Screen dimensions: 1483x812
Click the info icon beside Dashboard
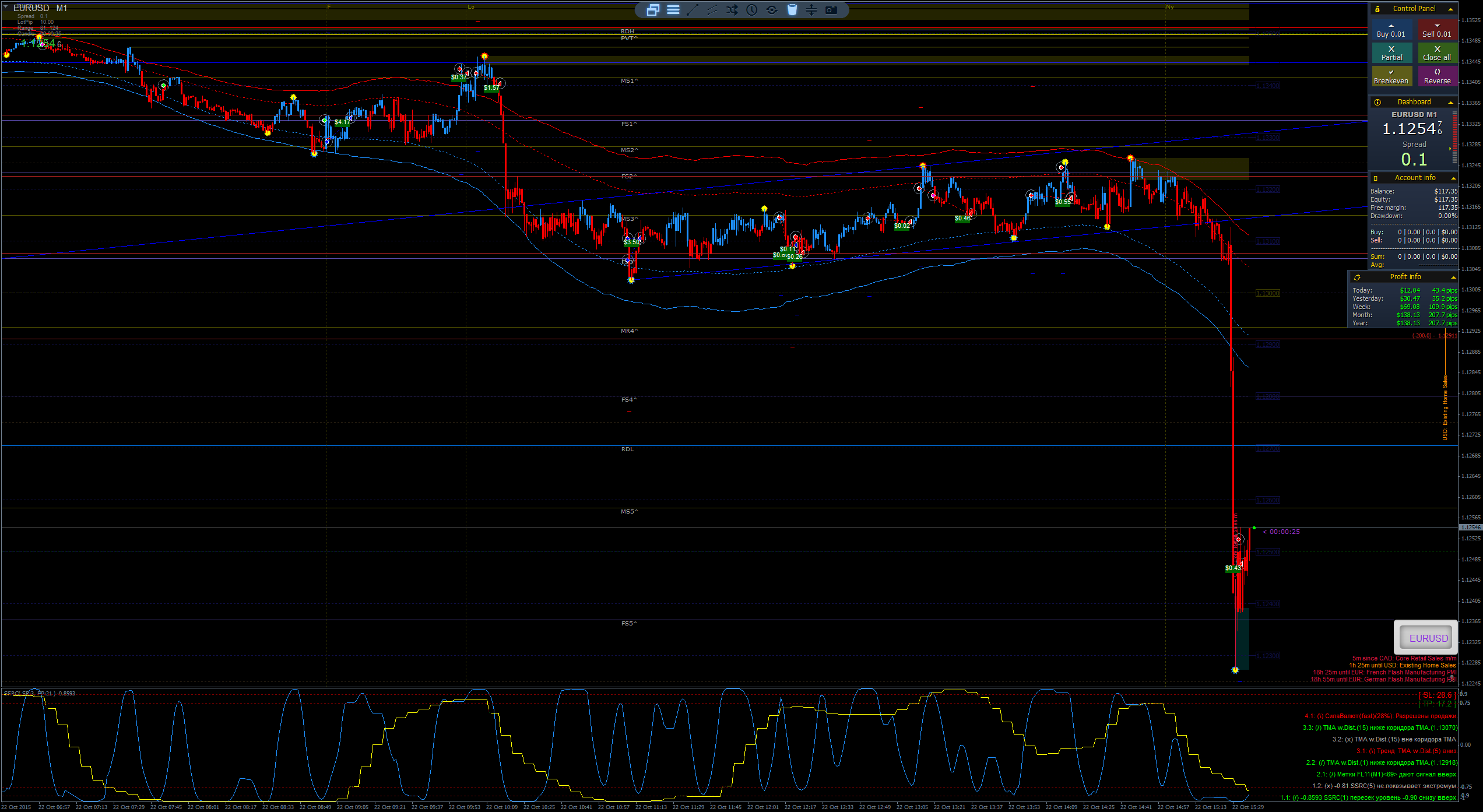1377,102
